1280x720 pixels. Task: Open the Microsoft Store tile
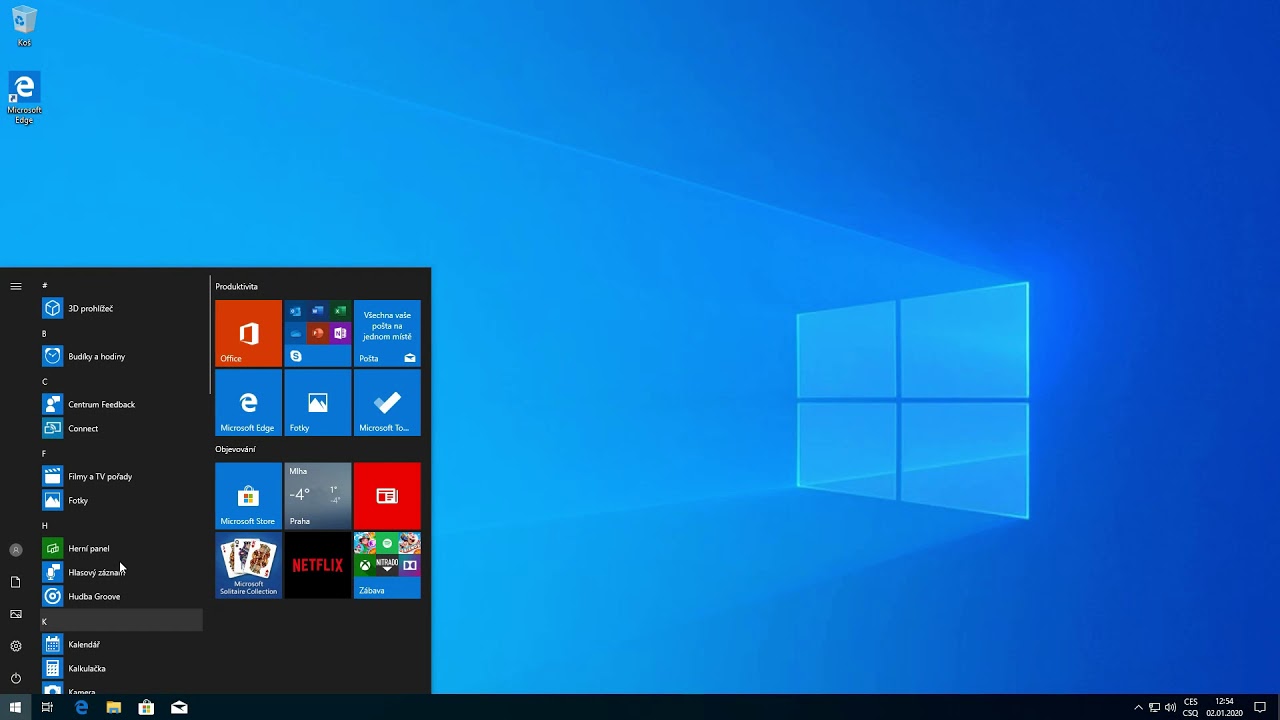click(x=248, y=496)
